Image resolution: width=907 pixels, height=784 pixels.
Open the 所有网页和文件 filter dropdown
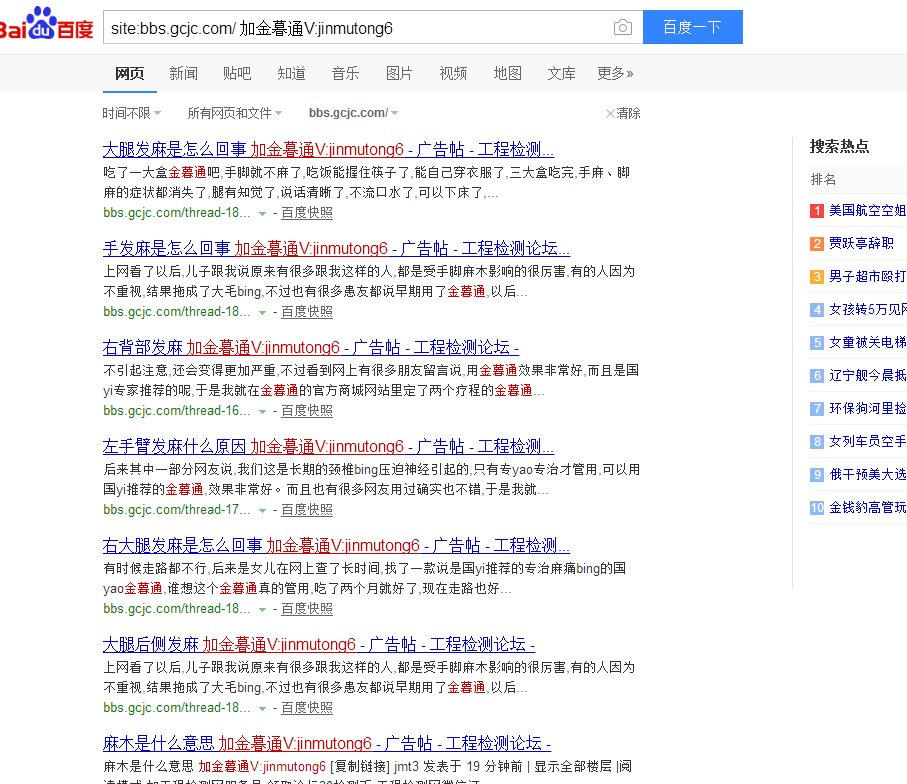(x=234, y=113)
